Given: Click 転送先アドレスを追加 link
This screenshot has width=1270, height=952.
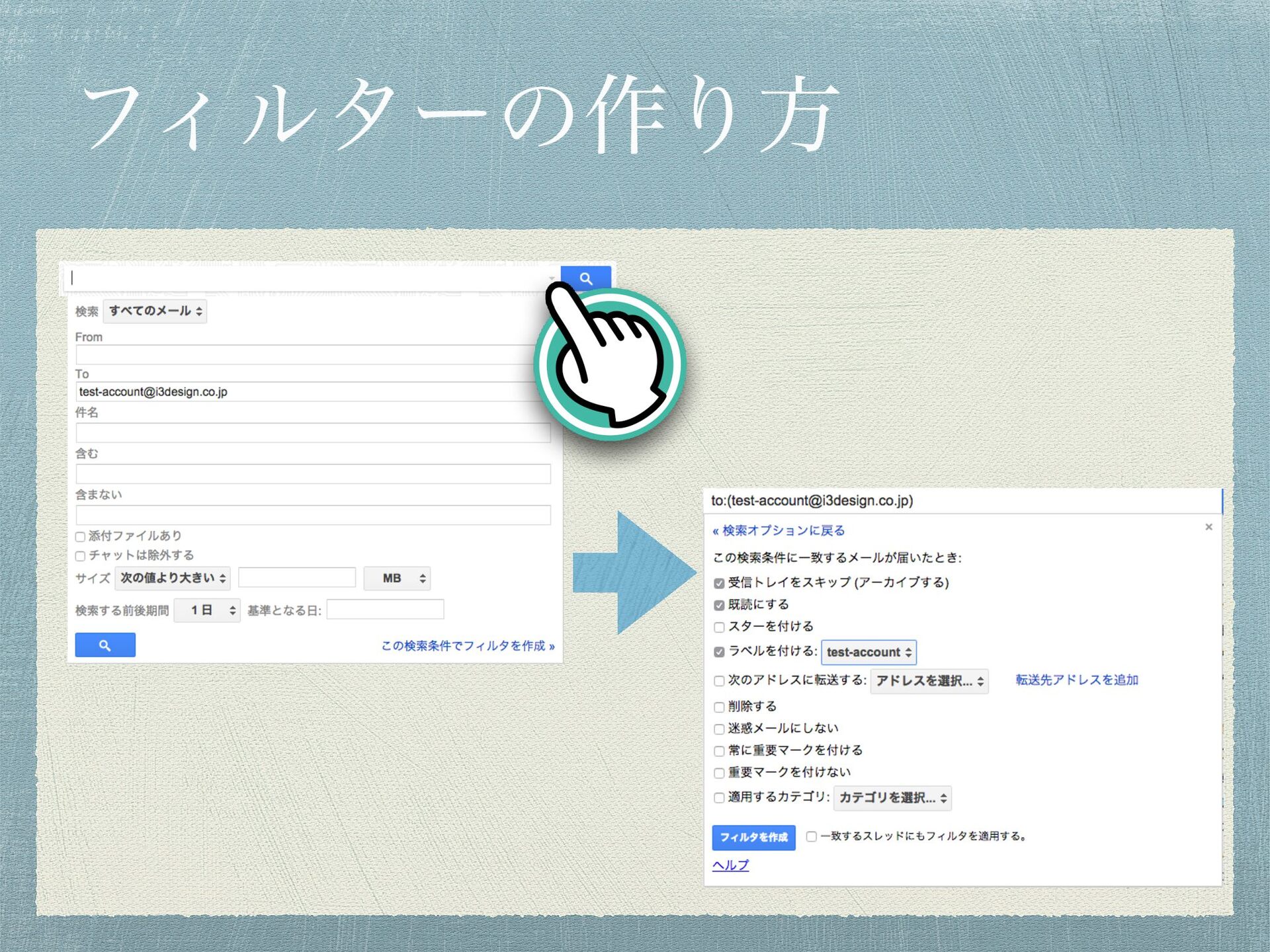Looking at the screenshot, I should coord(1076,680).
